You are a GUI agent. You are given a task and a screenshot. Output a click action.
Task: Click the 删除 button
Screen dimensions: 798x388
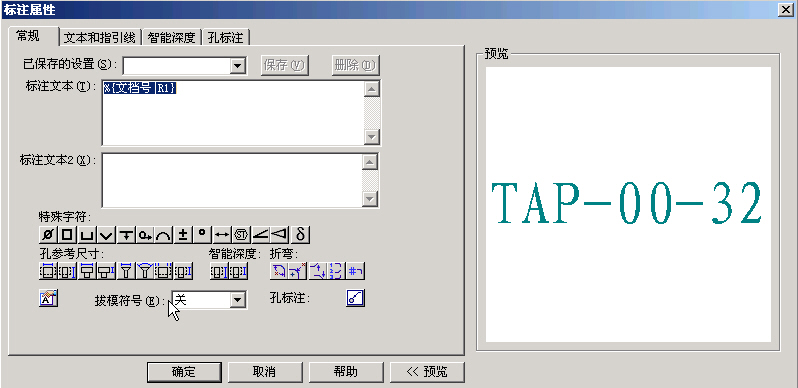coord(356,65)
